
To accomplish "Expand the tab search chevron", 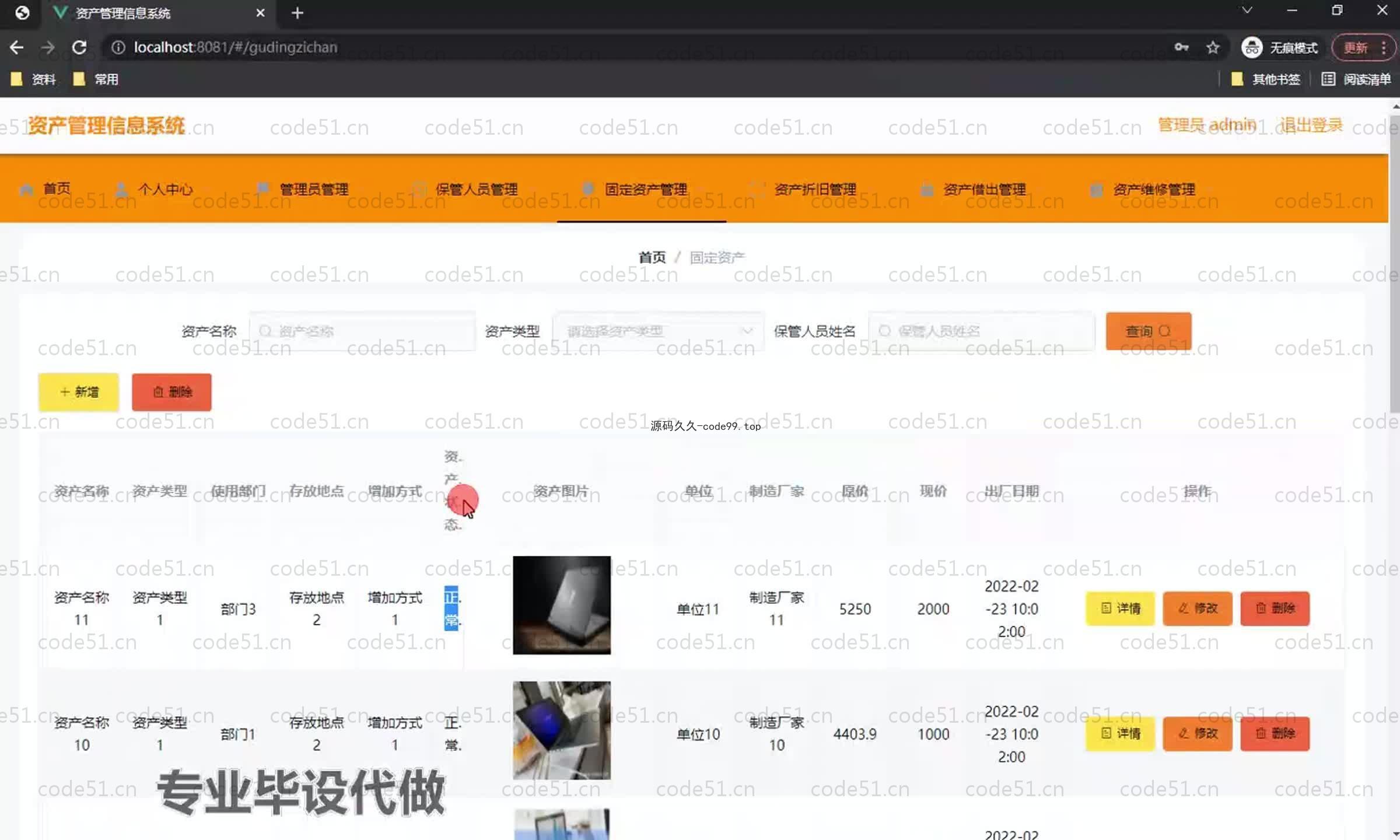I will point(1247,10).
